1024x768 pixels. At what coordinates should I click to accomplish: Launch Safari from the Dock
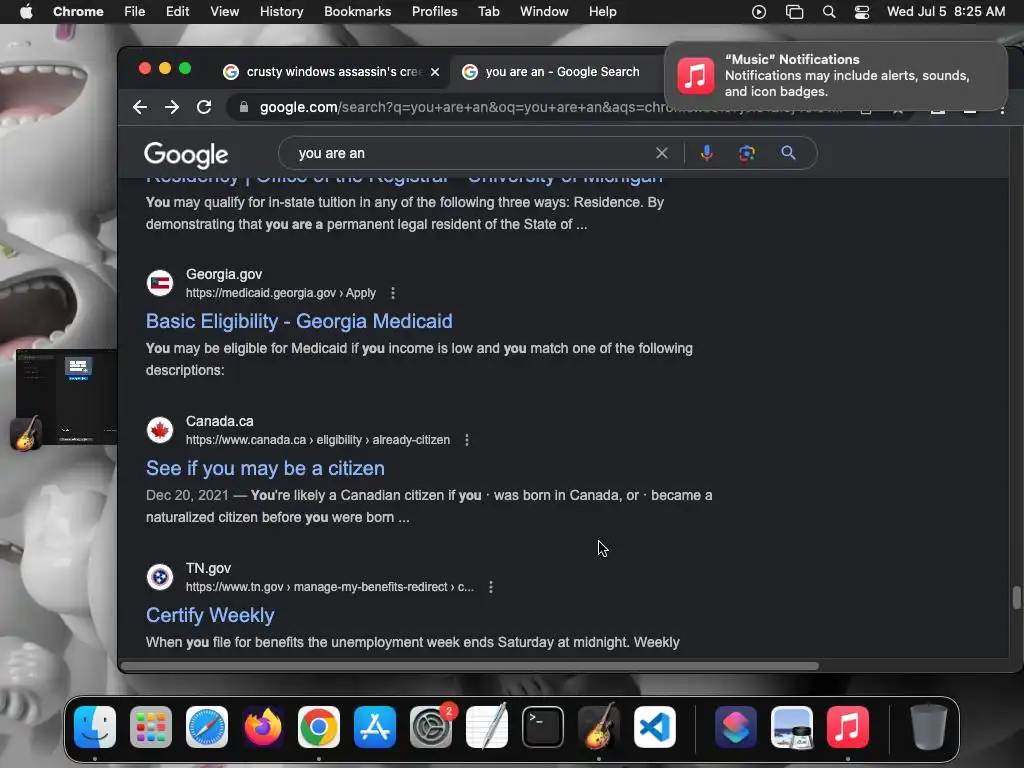click(x=207, y=727)
